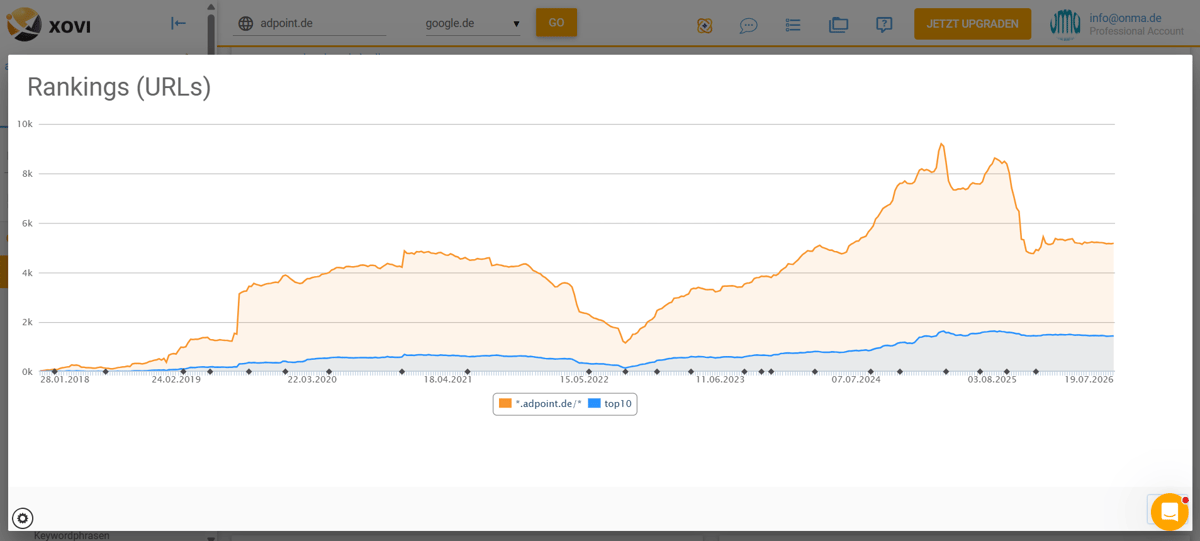Click the 22.03.2020 date label
The image size is (1200, 541).
312,380
